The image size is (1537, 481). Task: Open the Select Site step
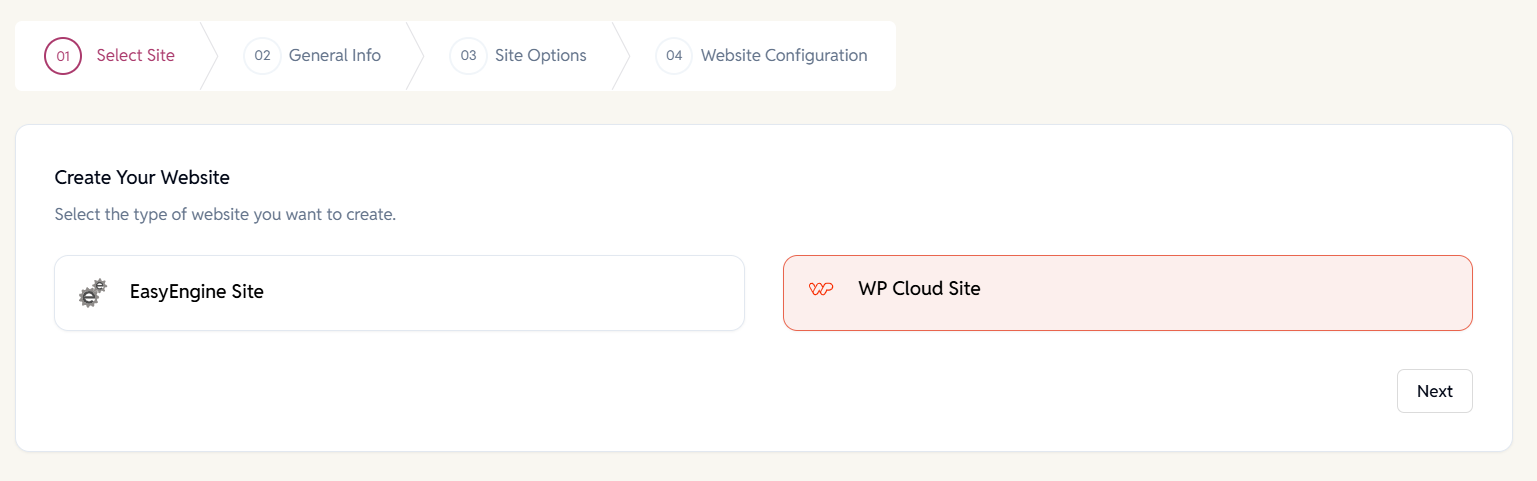(135, 56)
